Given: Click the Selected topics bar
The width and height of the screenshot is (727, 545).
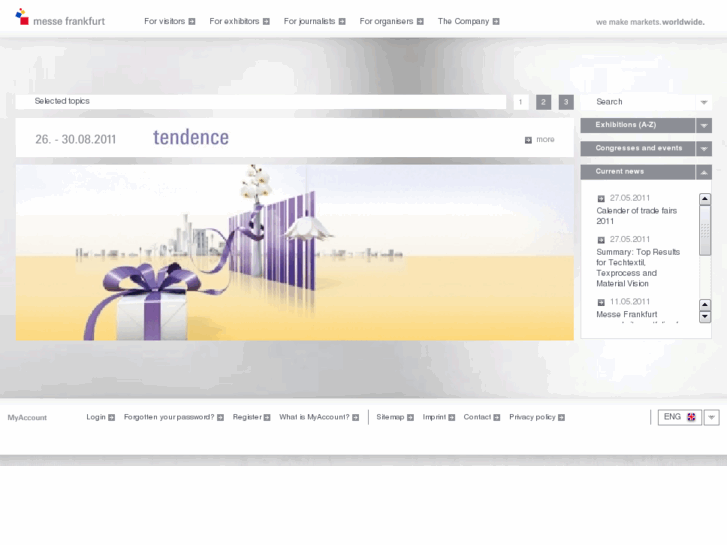Looking at the screenshot, I should pyautogui.click(x=261, y=102).
